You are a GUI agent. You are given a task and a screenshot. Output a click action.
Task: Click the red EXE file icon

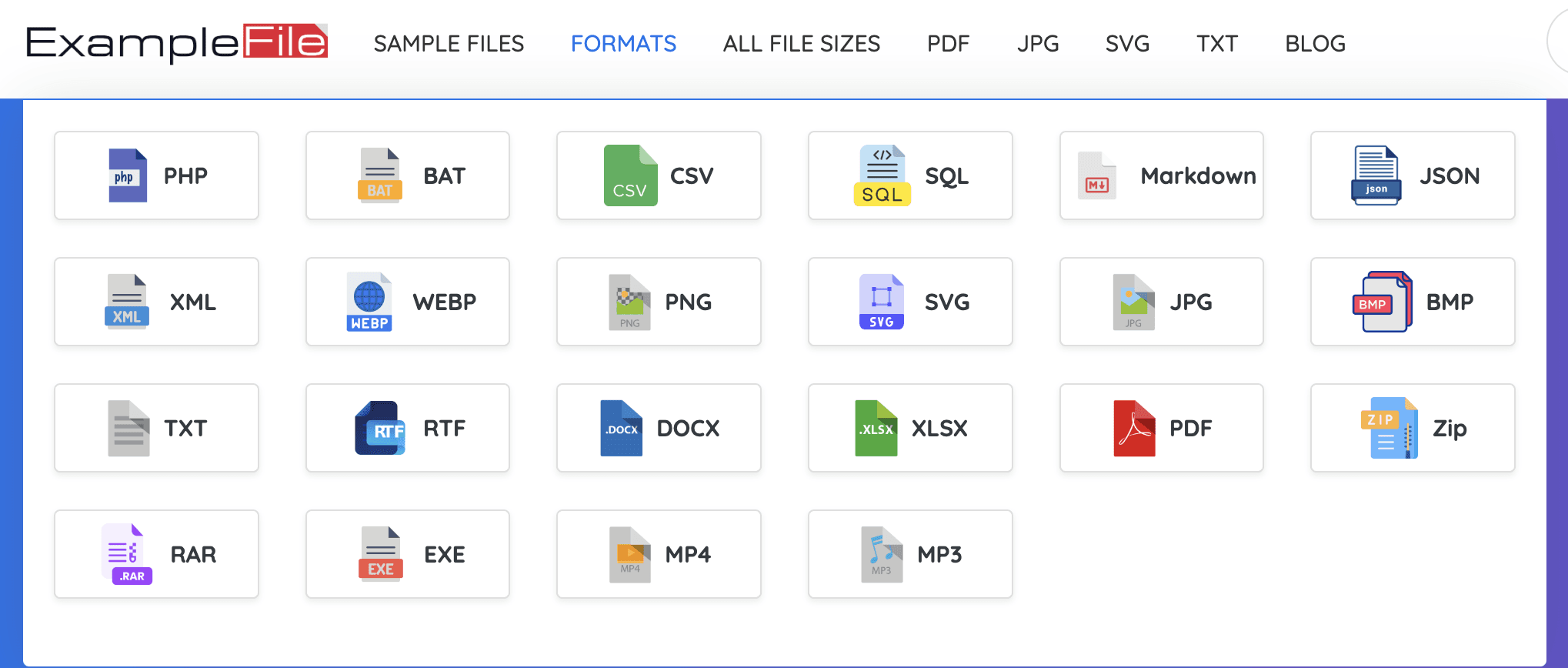point(381,554)
